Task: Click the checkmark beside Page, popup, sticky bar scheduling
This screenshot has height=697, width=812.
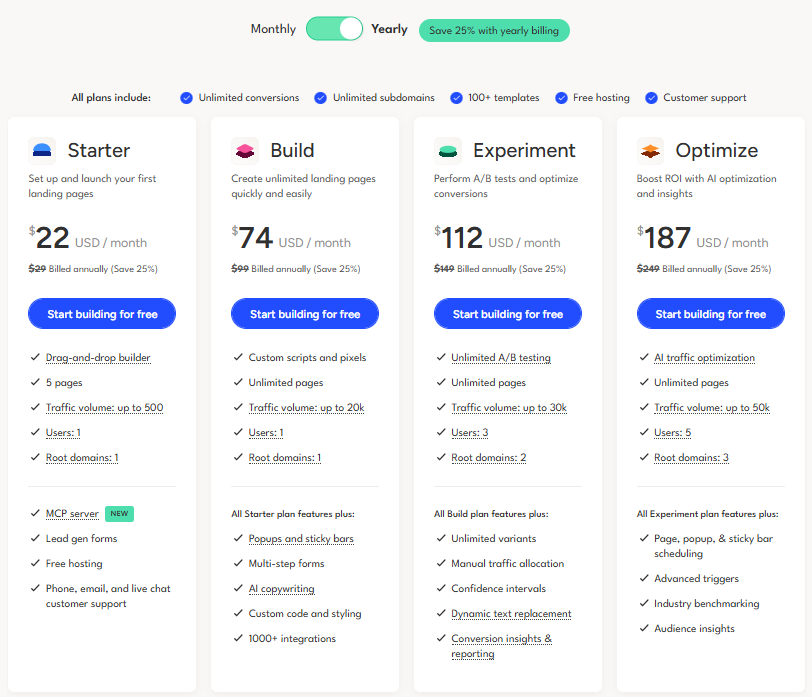Action: (x=644, y=538)
